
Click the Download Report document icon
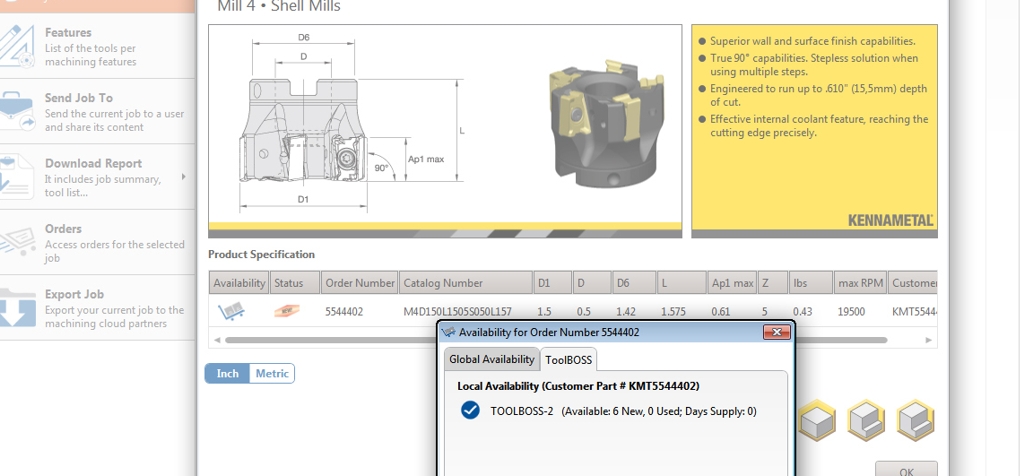[x=17, y=176]
